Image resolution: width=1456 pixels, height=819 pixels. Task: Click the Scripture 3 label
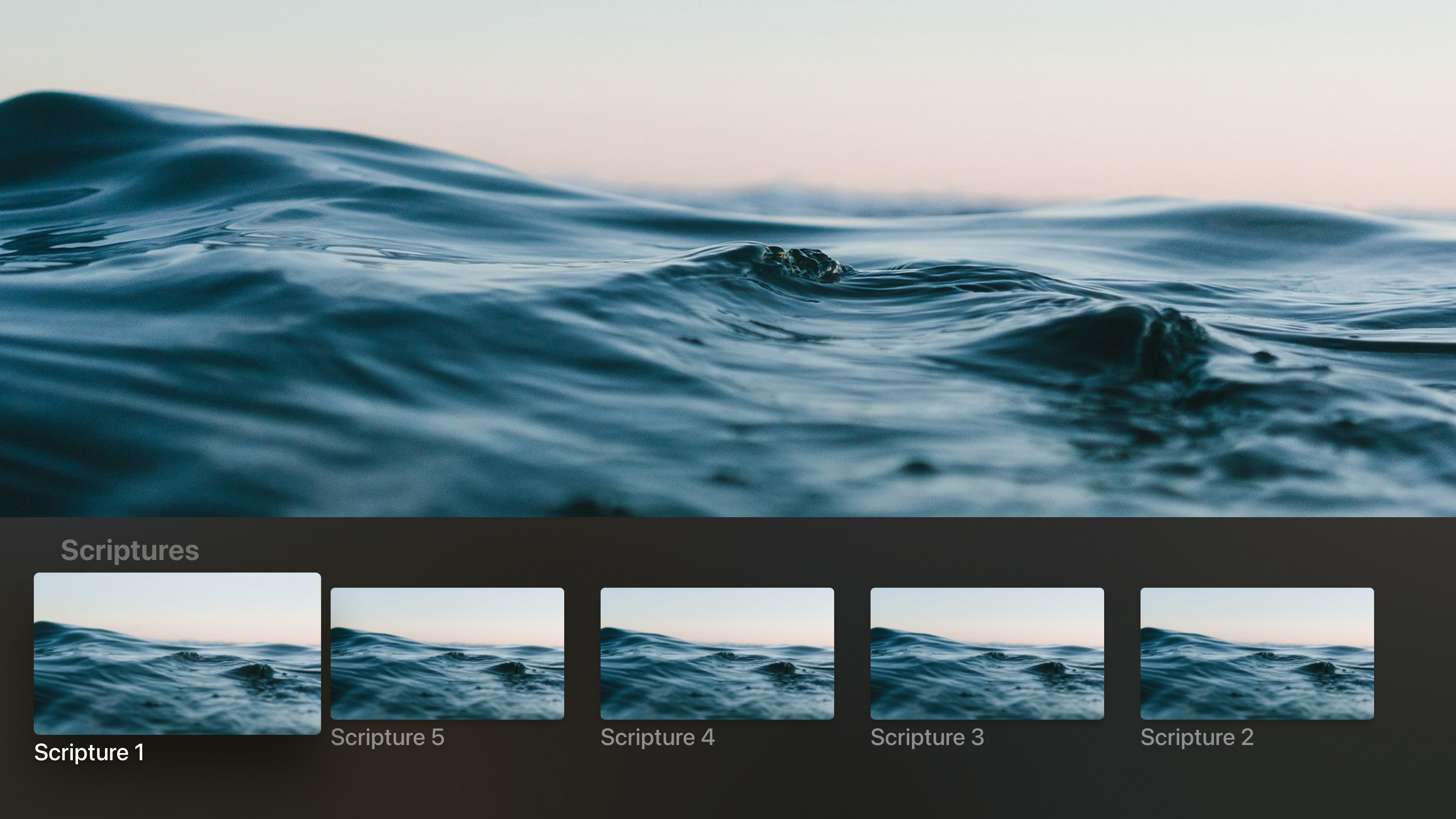tap(927, 737)
